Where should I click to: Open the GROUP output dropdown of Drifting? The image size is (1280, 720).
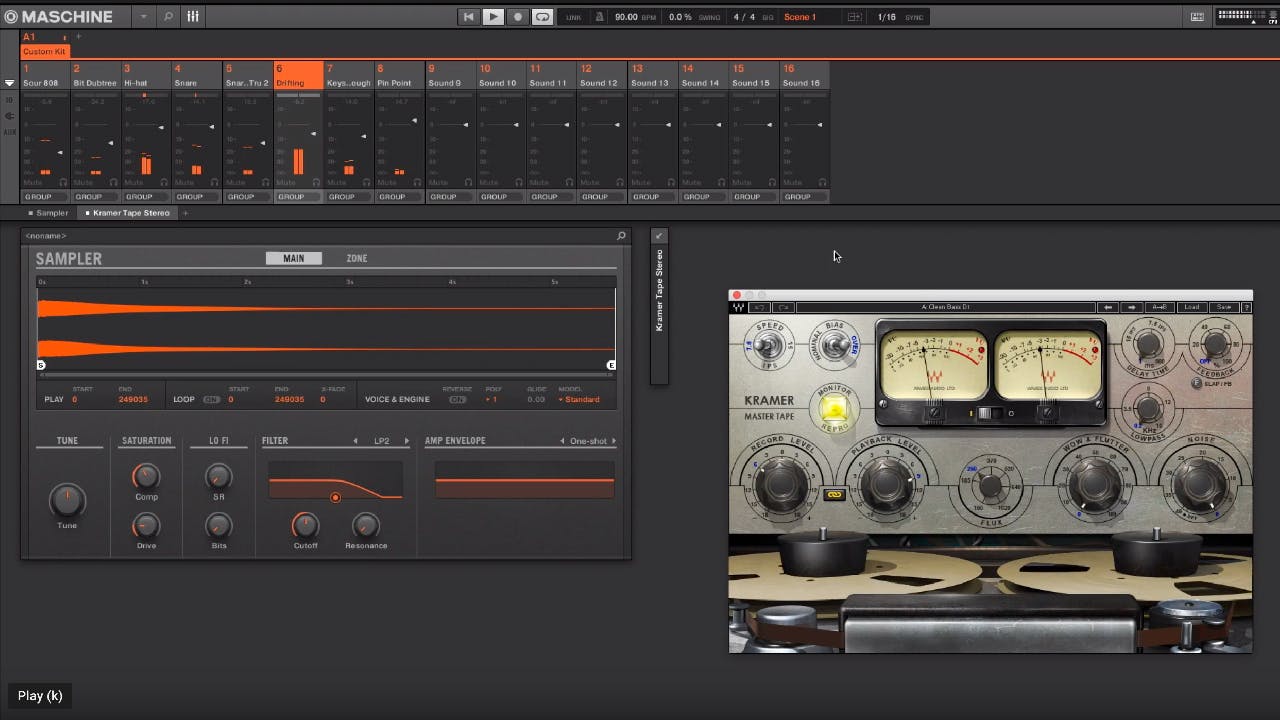[x=299, y=197]
